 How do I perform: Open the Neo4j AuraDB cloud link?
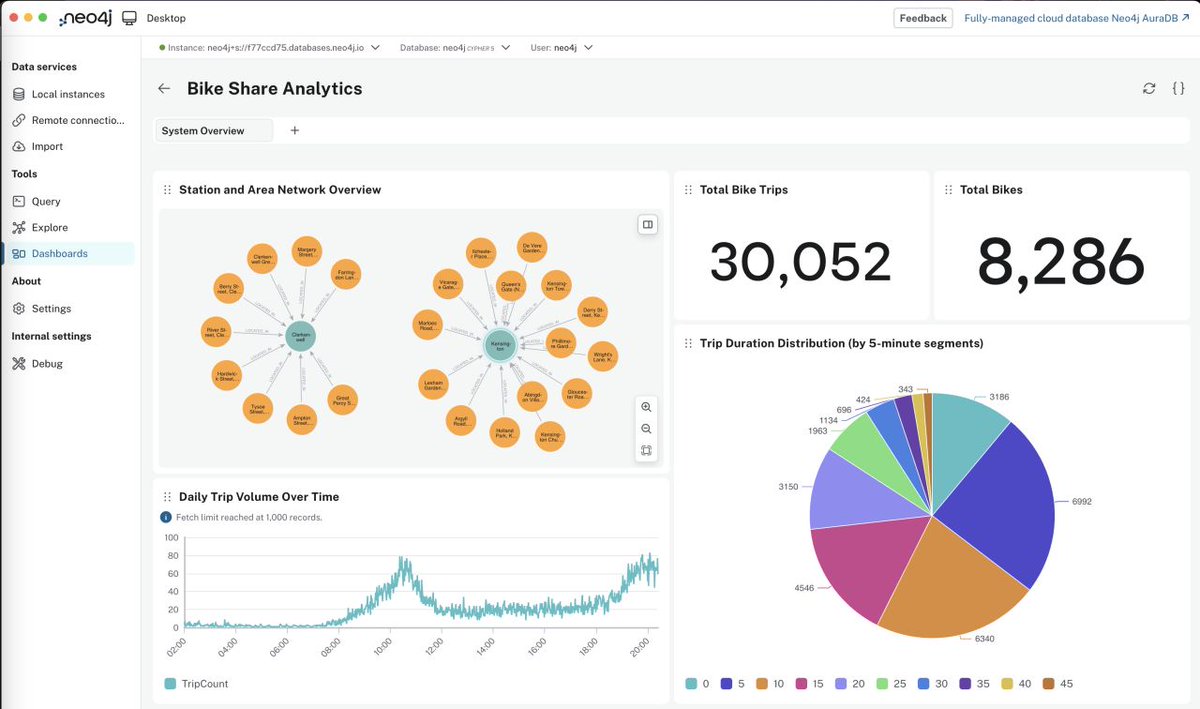[1076, 18]
